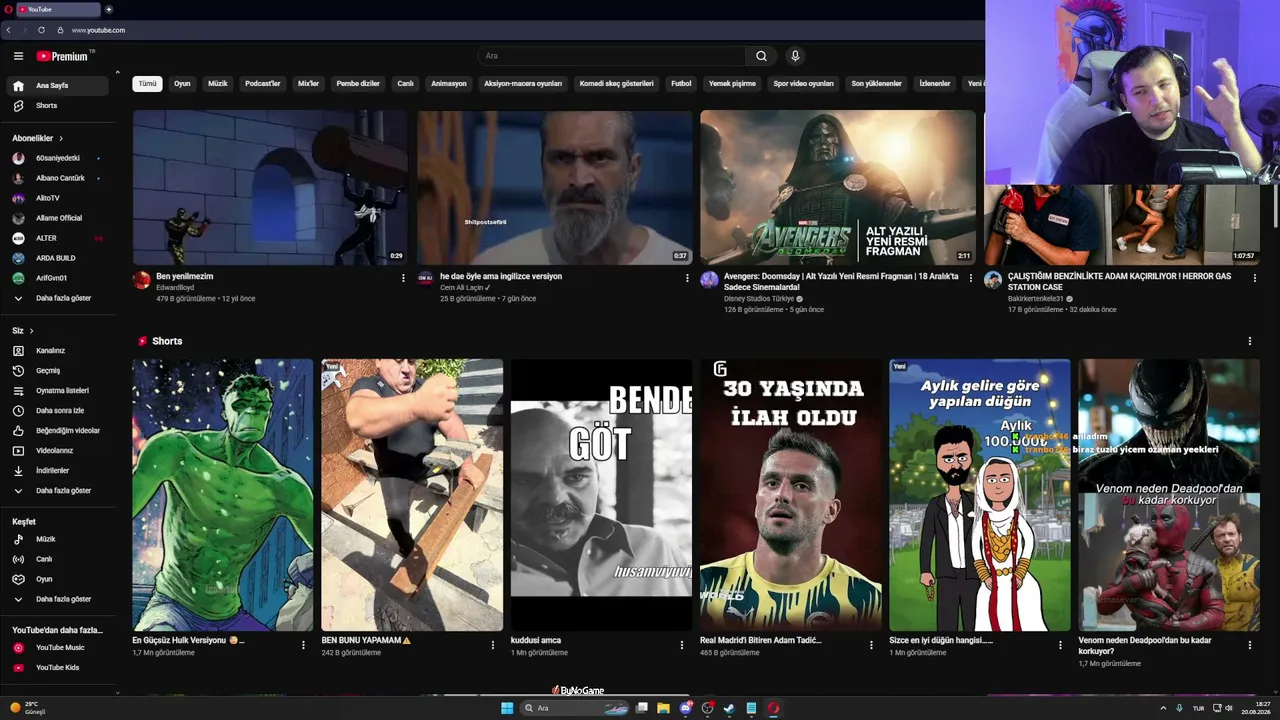Open the Shorts shelf options menu
1280x720 pixels.
pyautogui.click(x=1249, y=341)
